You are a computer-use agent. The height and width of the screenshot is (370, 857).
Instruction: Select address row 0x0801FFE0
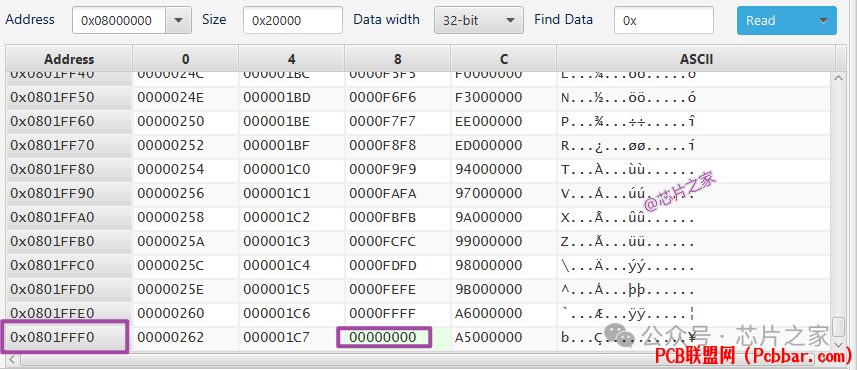pos(69,314)
